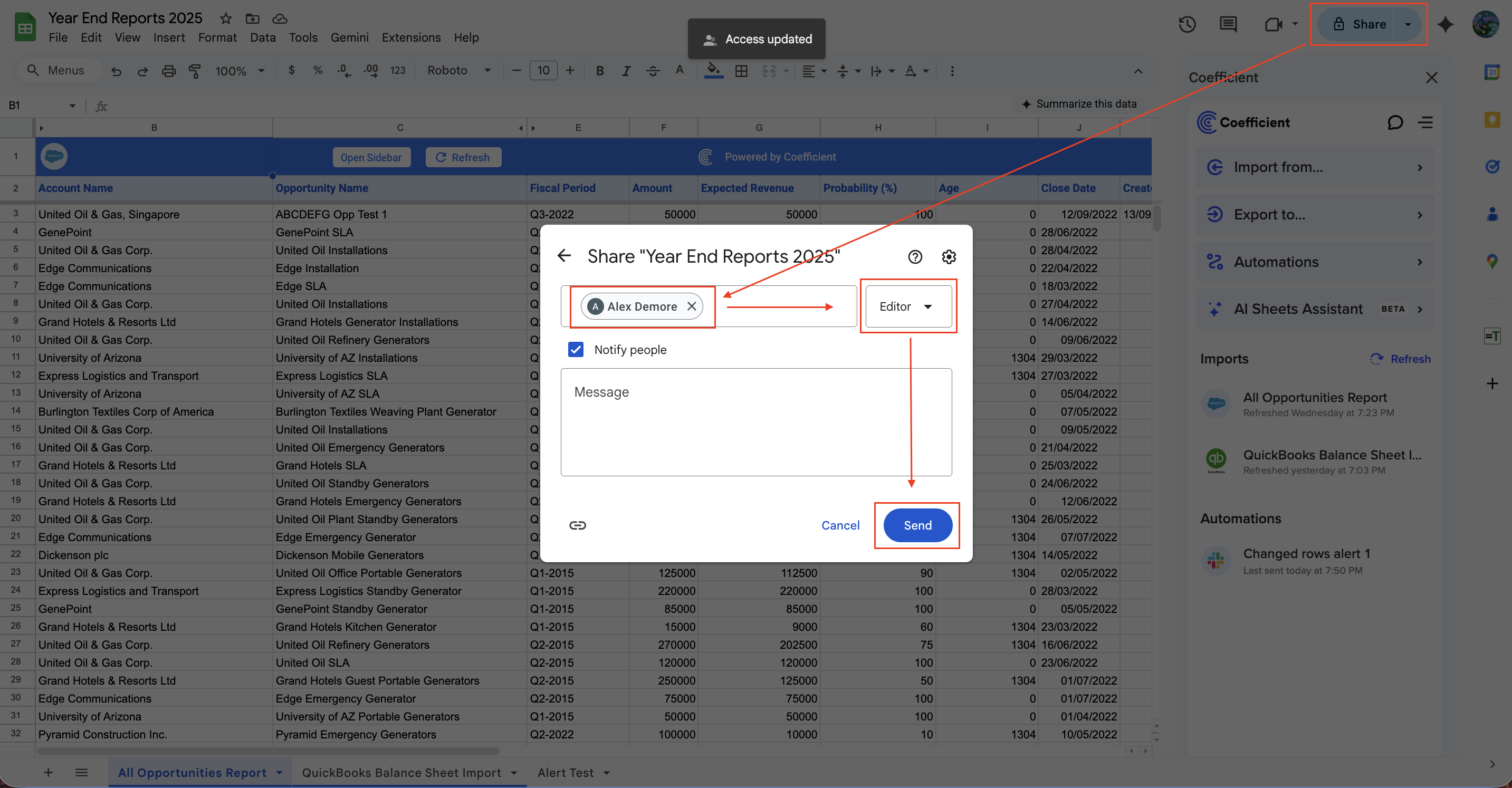
Task: Open the Editor role dropdown
Action: click(x=907, y=306)
